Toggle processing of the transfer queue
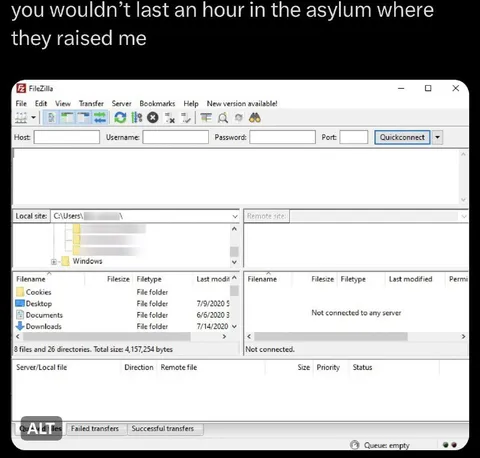Screen dimensions: 480x458 tap(137, 118)
